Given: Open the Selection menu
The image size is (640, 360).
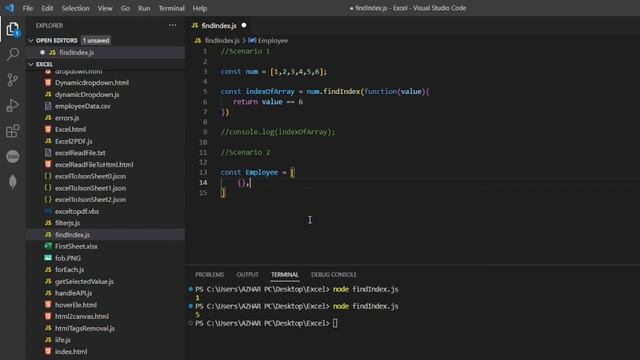Looking at the screenshot, I should click(76, 8).
